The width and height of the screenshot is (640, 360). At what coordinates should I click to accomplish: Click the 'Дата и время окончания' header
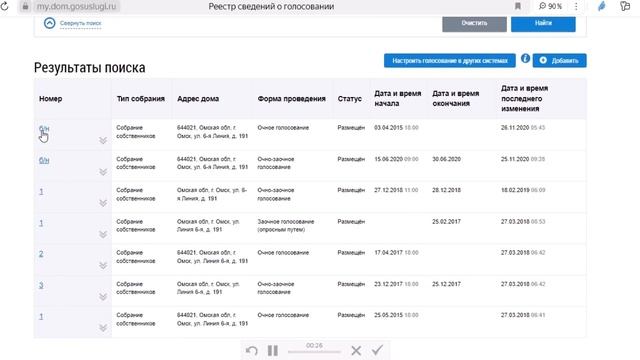456,98
